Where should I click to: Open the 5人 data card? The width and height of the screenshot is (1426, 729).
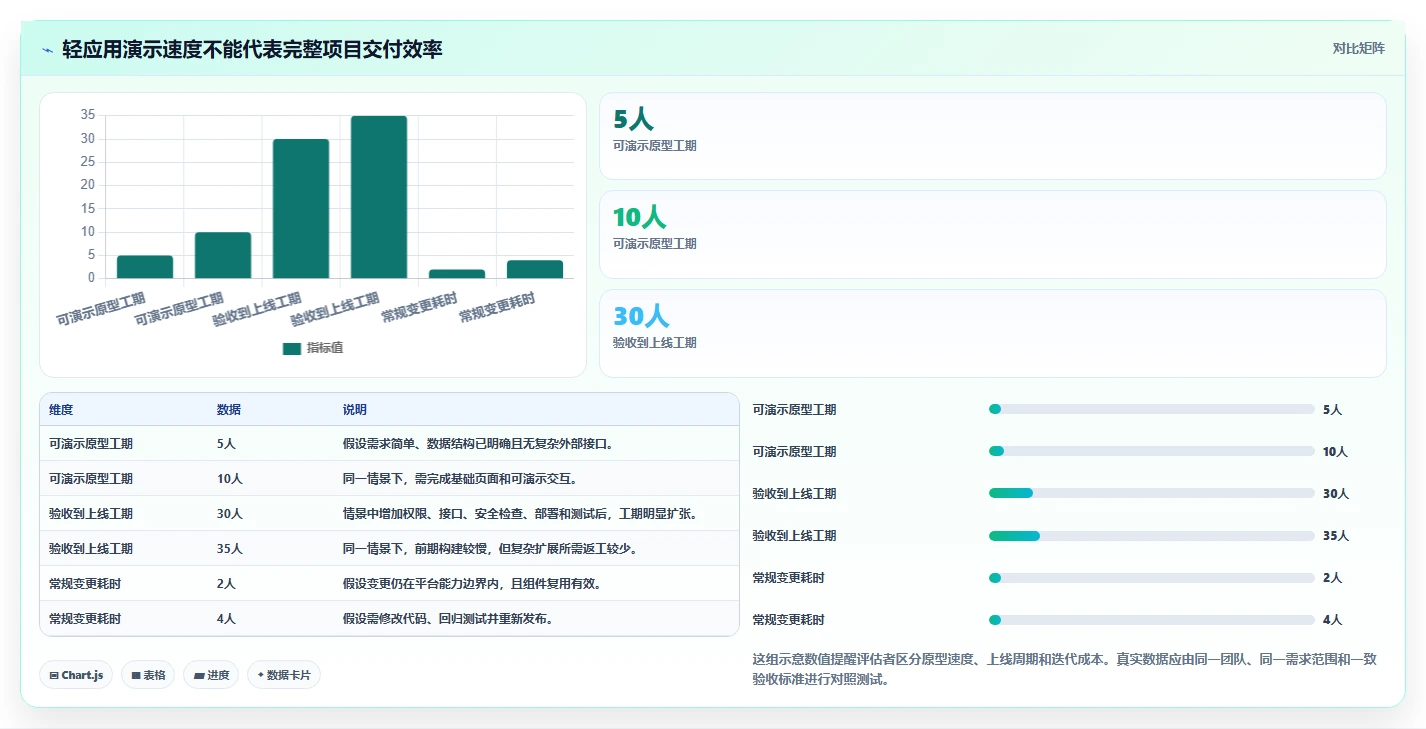point(992,136)
